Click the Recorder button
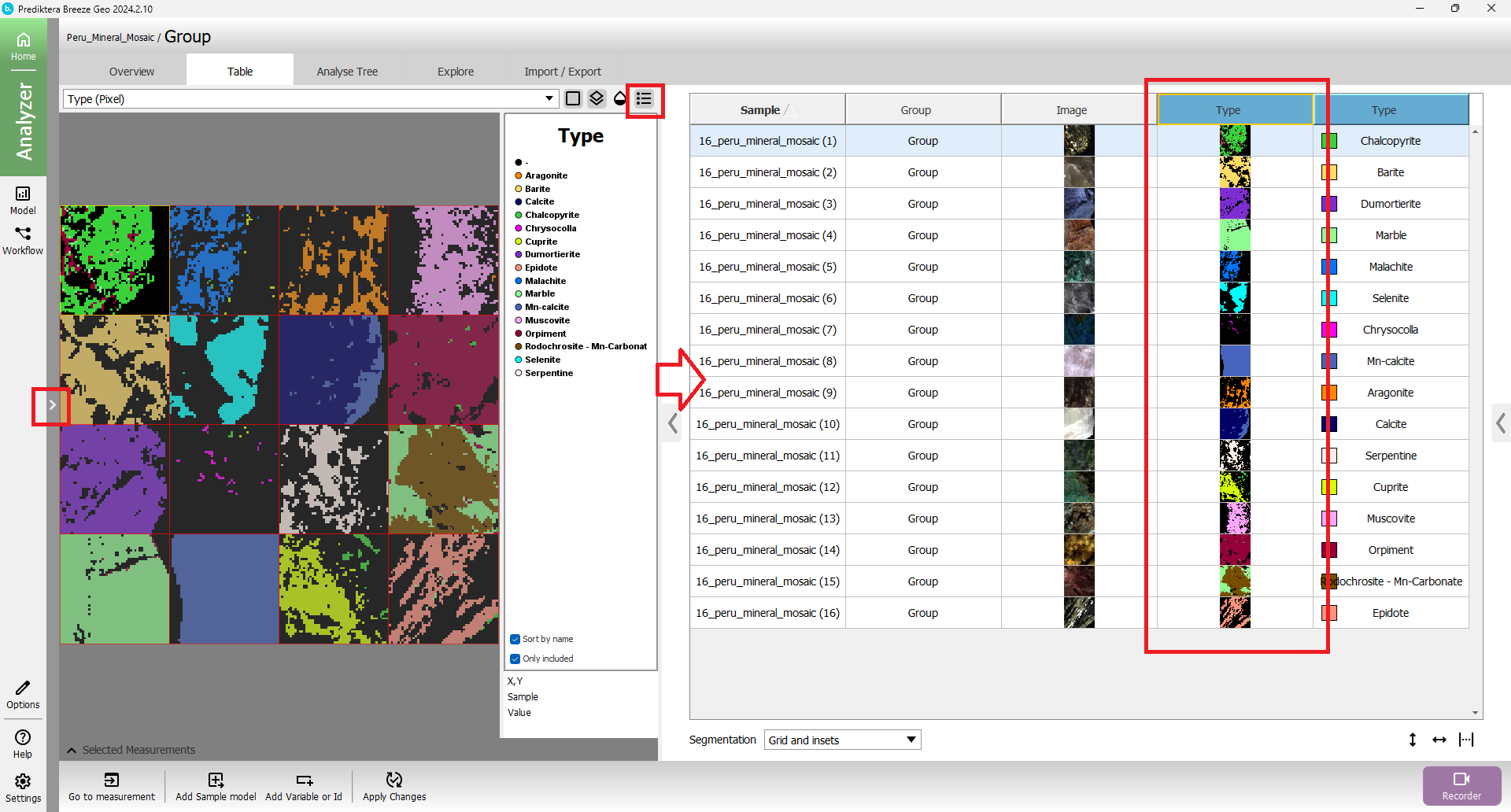Image resolution: width=1511 pixels, height=812 pixels. (1461, 785)
